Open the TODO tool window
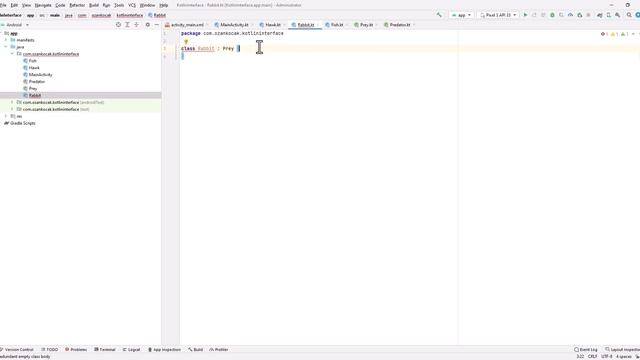This screenshot has width=640, height=360. pyautogui.click(x=50, y=349)
